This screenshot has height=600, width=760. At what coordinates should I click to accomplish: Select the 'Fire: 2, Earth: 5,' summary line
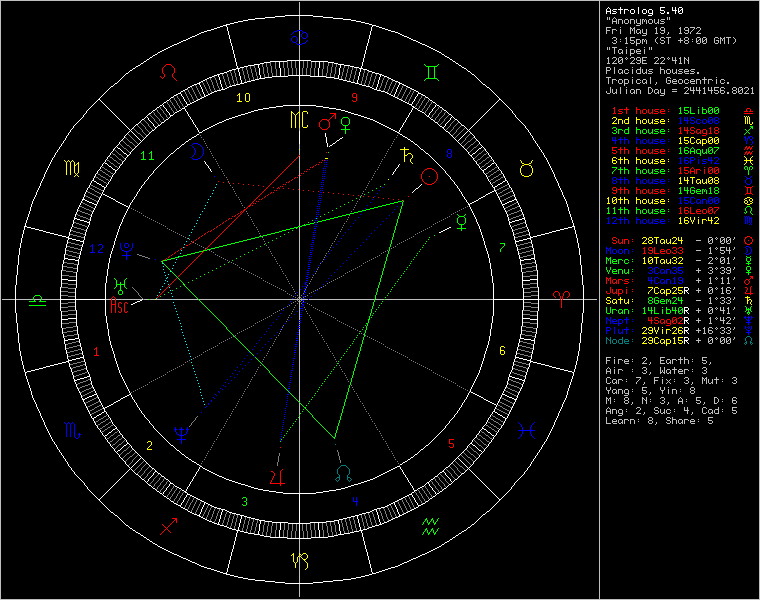click(x=659, y=361)
